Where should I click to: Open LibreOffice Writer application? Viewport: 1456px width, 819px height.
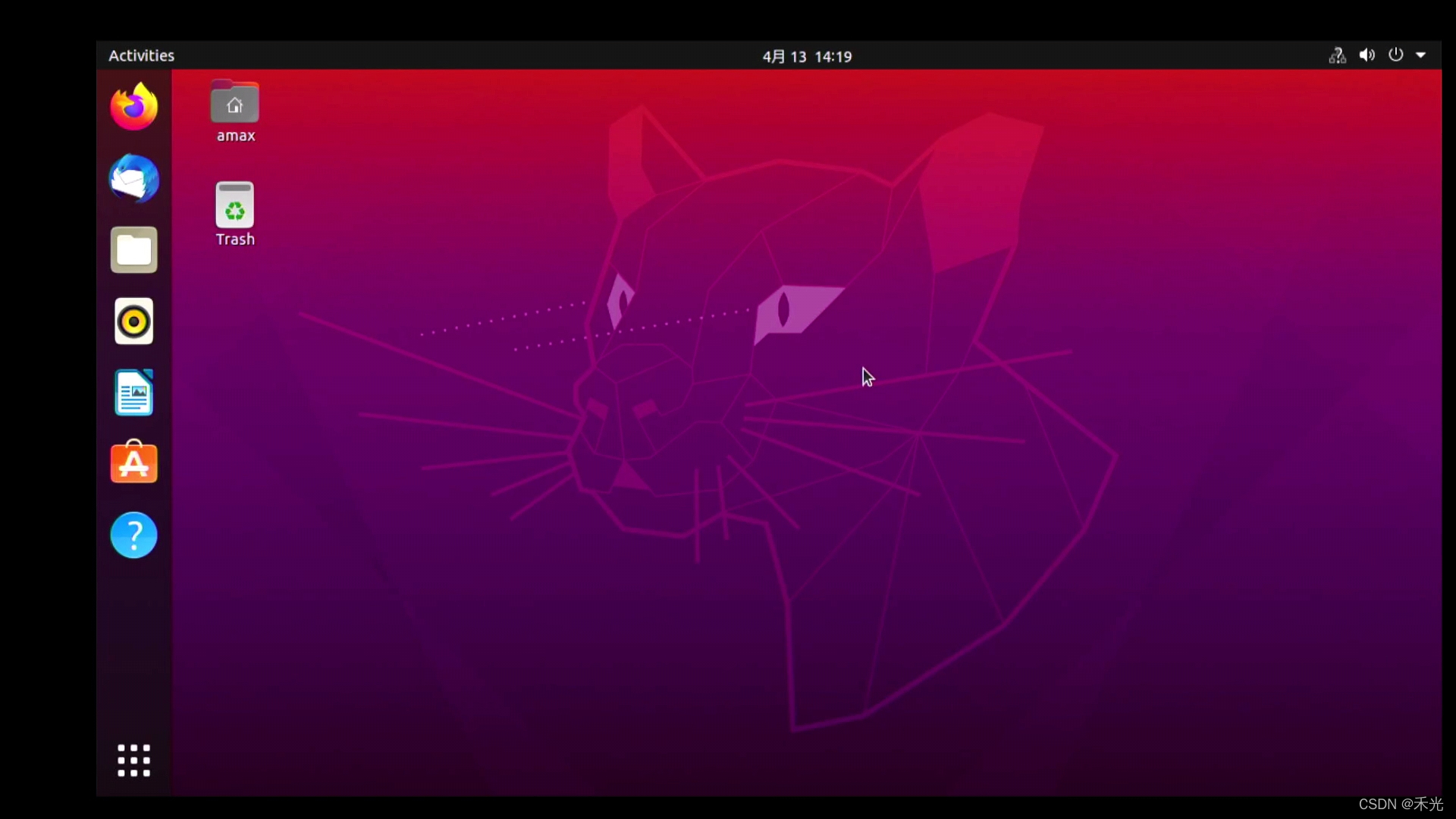pyautogui.click(x=133, y=393)
